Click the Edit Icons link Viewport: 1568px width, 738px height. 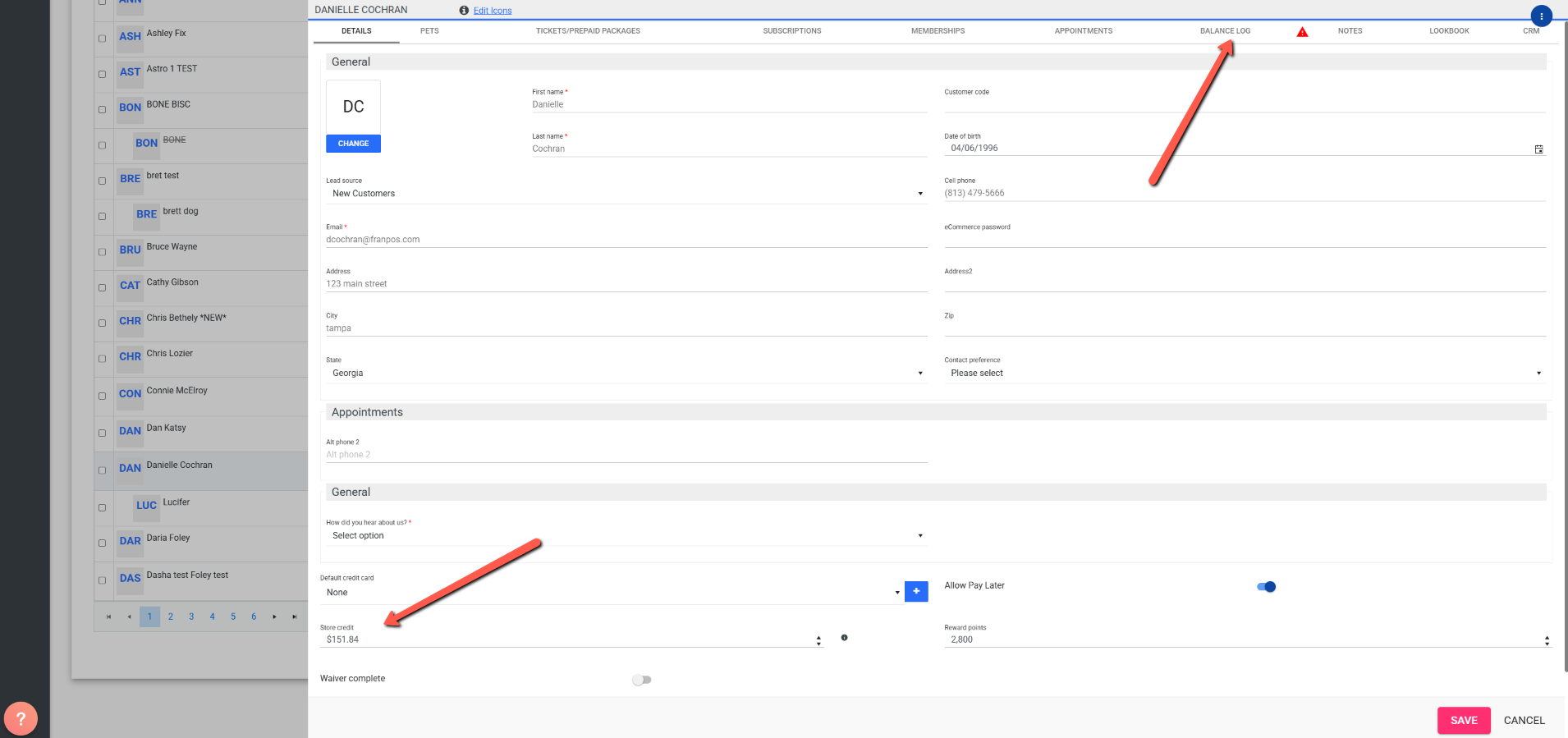pos(493,11)
